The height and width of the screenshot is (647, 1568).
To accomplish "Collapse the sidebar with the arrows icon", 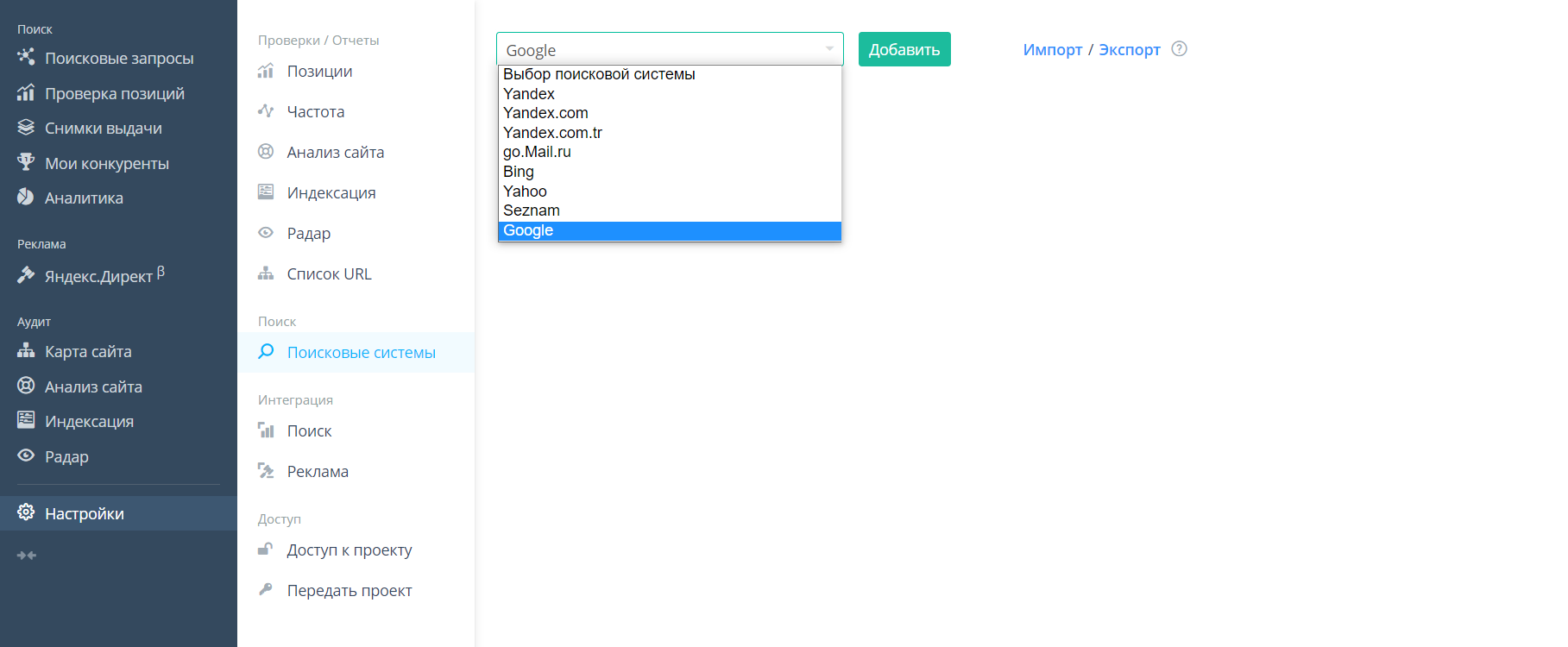I will [x=27, y=556].
